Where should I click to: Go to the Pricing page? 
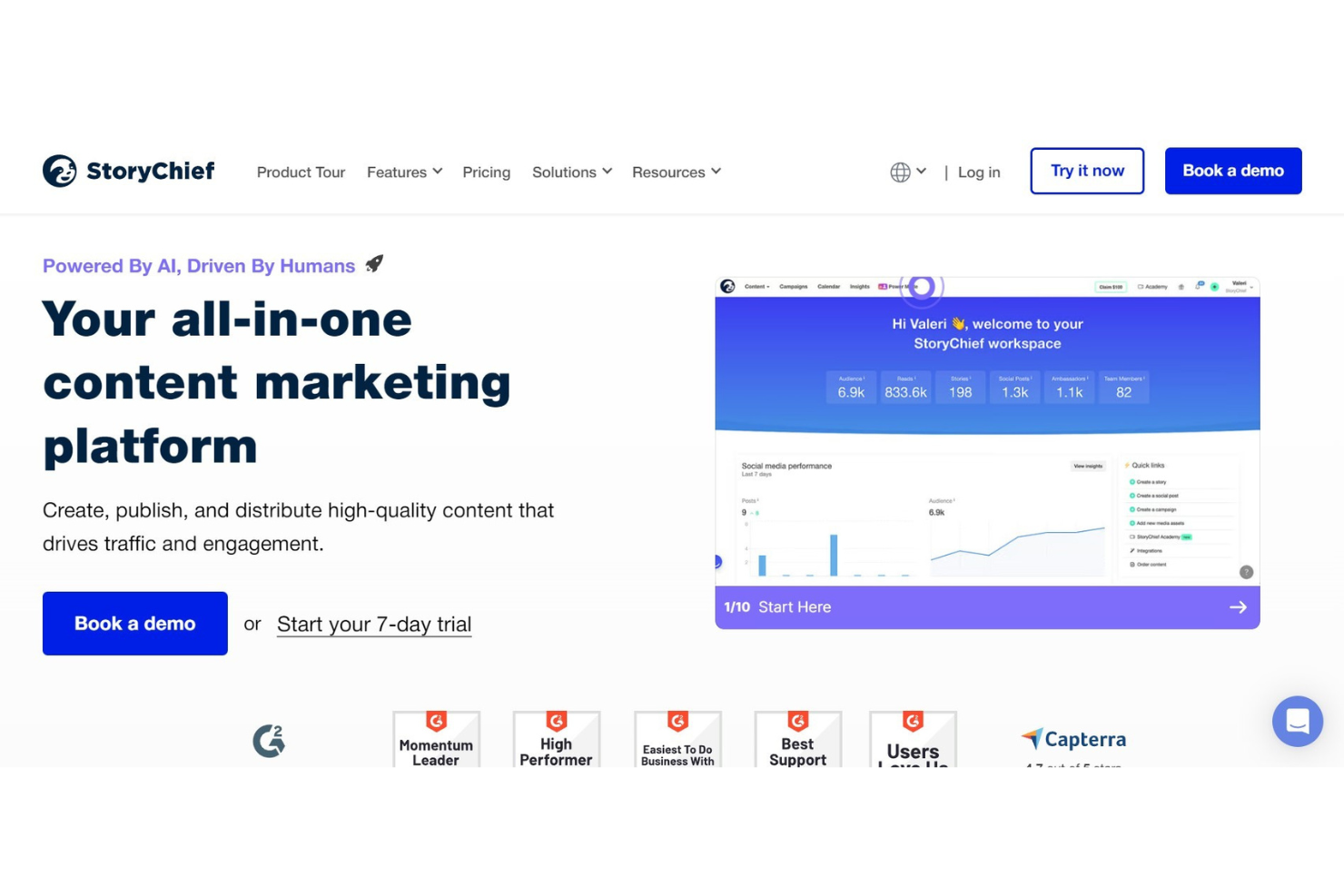[486, 172]
